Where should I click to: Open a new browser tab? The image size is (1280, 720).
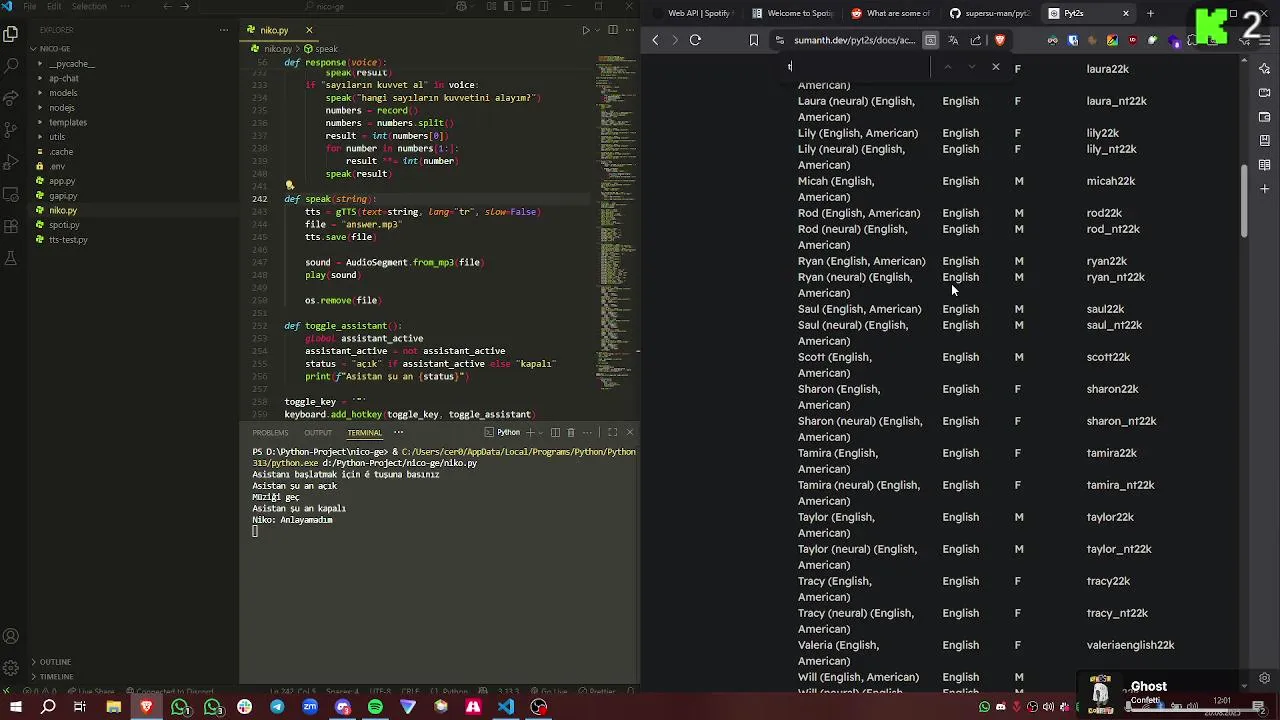pyautogui.click(x=1150, y=13)
